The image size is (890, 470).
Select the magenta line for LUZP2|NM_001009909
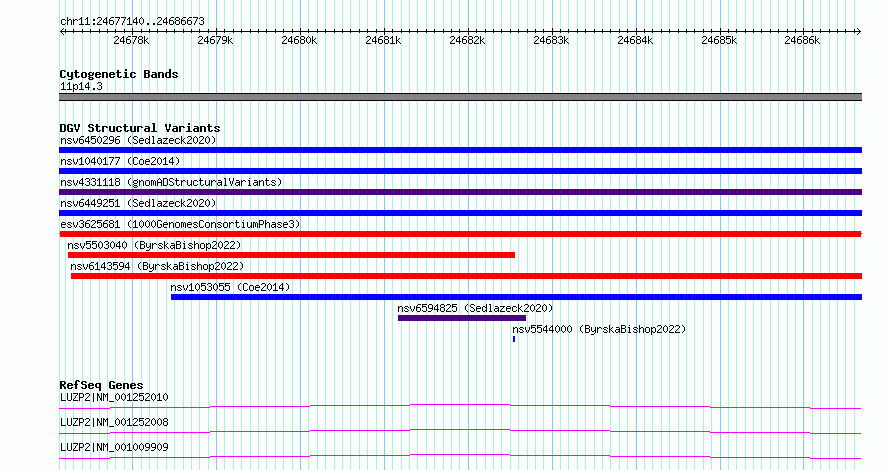460,456
